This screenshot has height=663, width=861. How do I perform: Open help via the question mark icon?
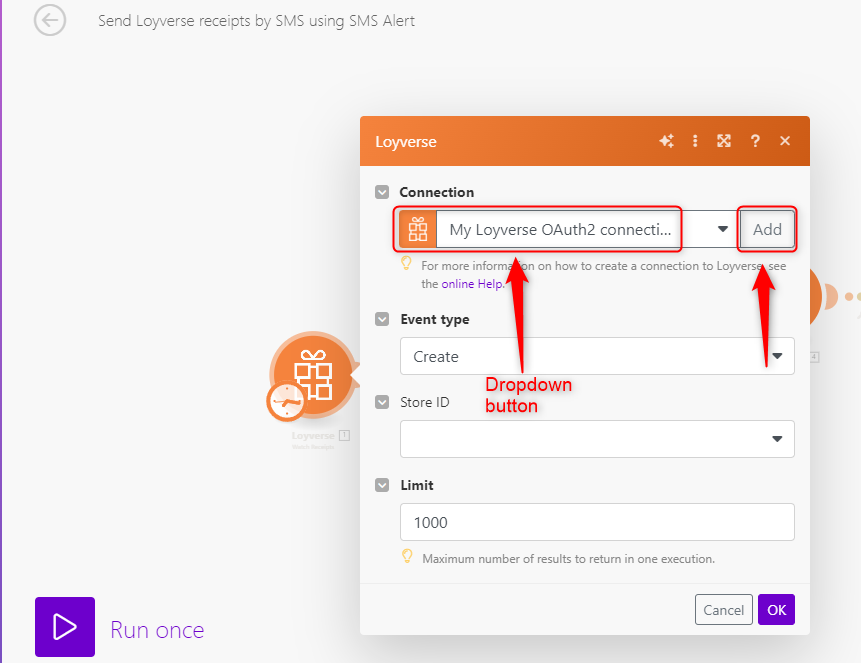pos(755,141)
